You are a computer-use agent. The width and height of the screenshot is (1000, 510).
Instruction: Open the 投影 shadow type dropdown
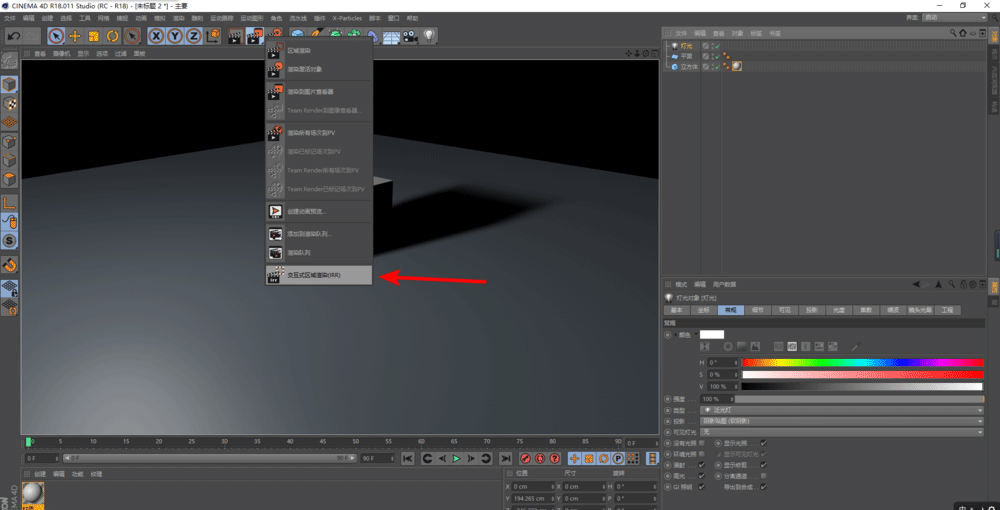click(842, 421)
